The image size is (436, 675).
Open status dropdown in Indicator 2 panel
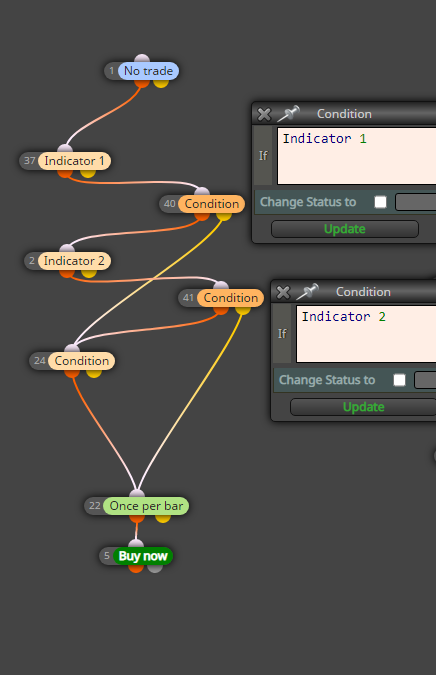click(425, 380)
